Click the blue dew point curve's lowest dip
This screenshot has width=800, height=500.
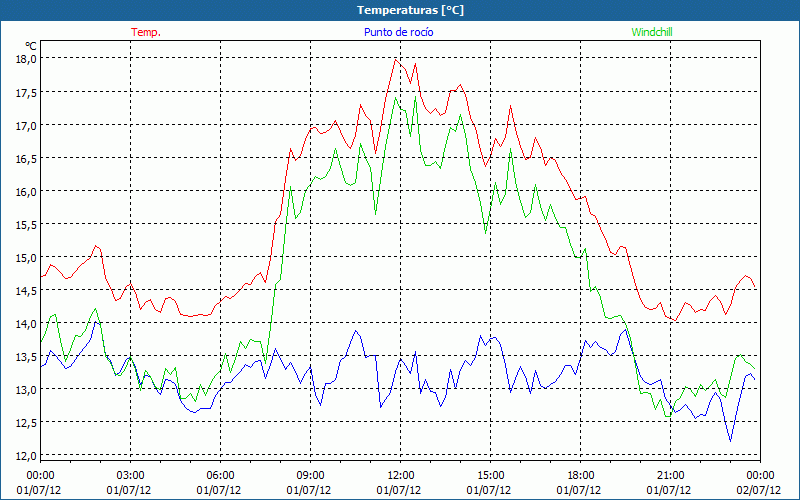pyautogui.click(x=730, y=441)
